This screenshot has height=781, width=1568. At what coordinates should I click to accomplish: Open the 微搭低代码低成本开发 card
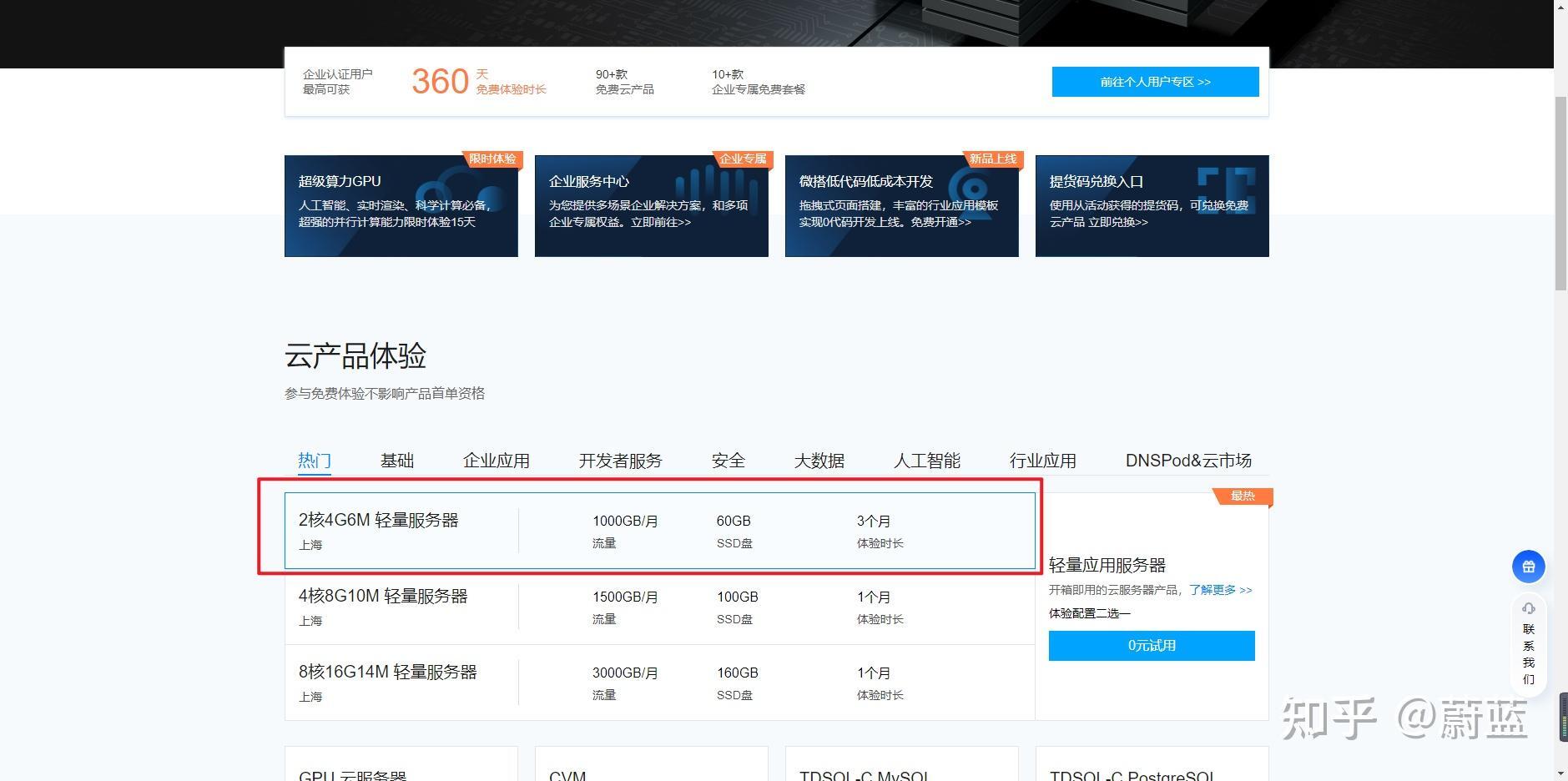901,206
